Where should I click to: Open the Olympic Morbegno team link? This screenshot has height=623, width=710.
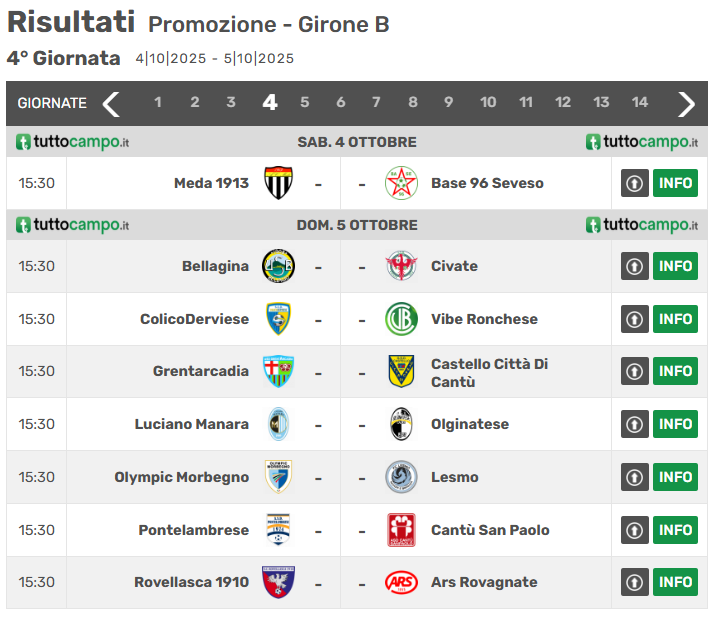click(x=181, y=477)
